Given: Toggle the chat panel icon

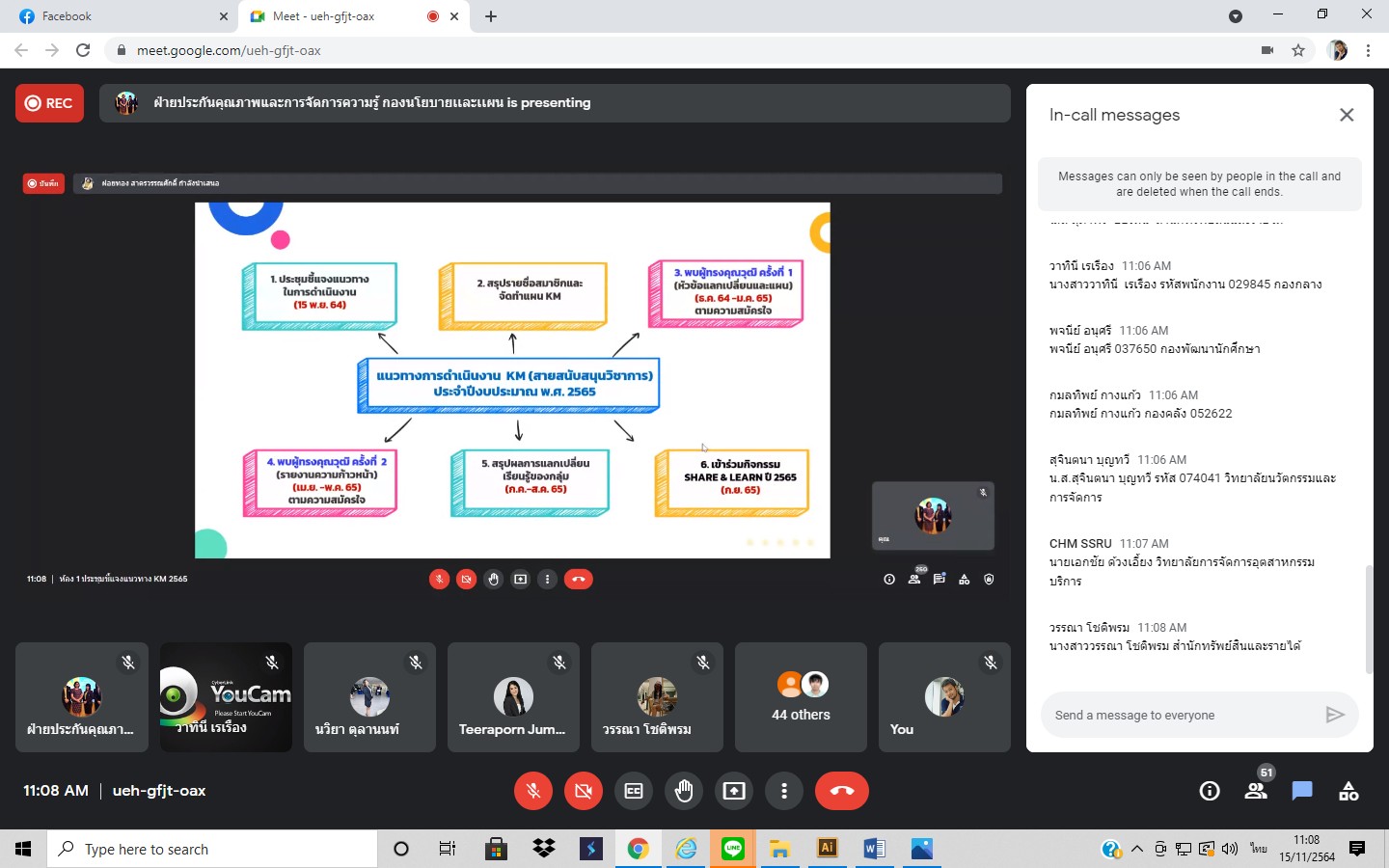Looking at the screenshot, I should pyautogui.click(x=1302, y=791).
